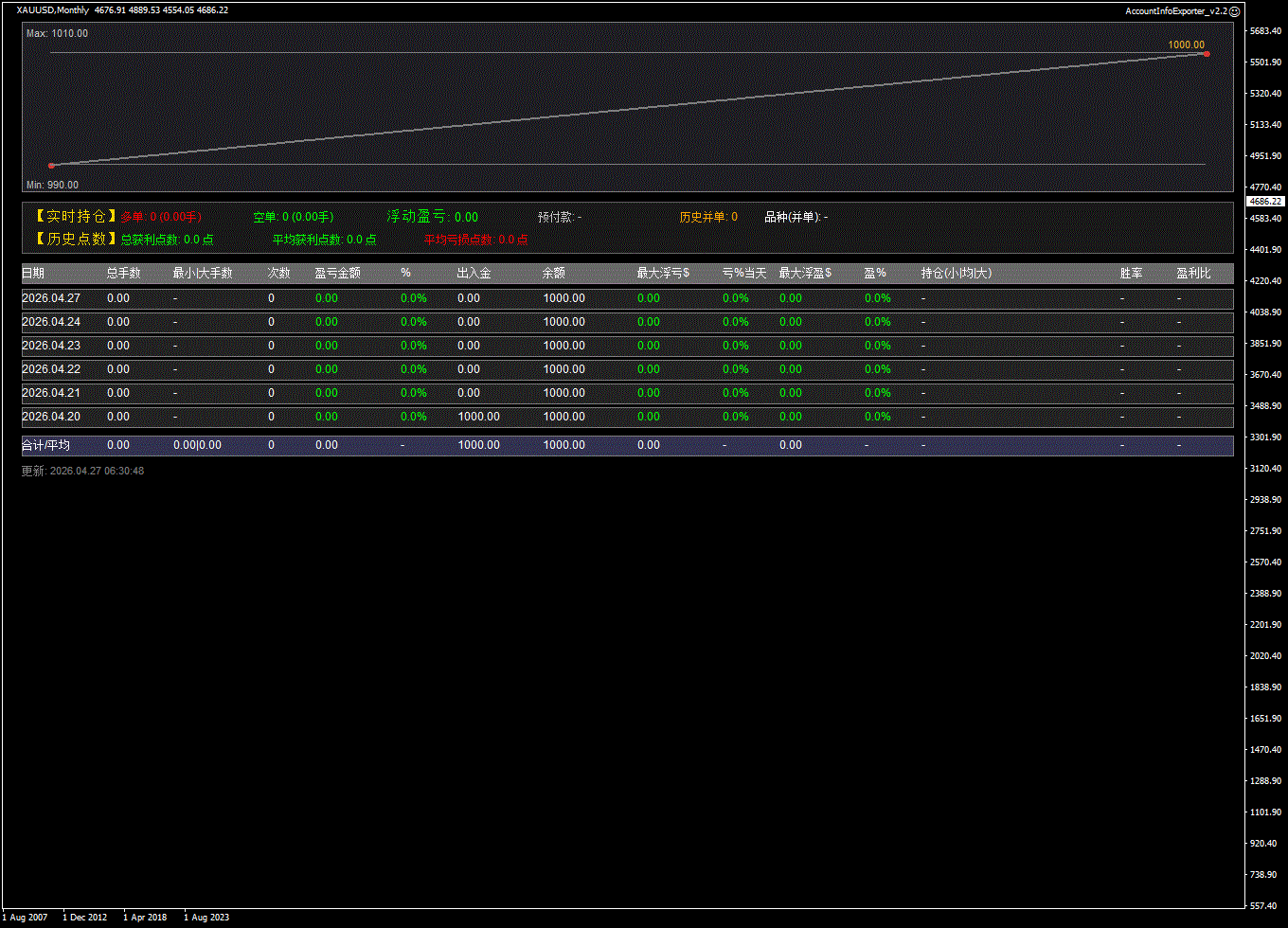Click the 胜率 column header

(1131, 274)
